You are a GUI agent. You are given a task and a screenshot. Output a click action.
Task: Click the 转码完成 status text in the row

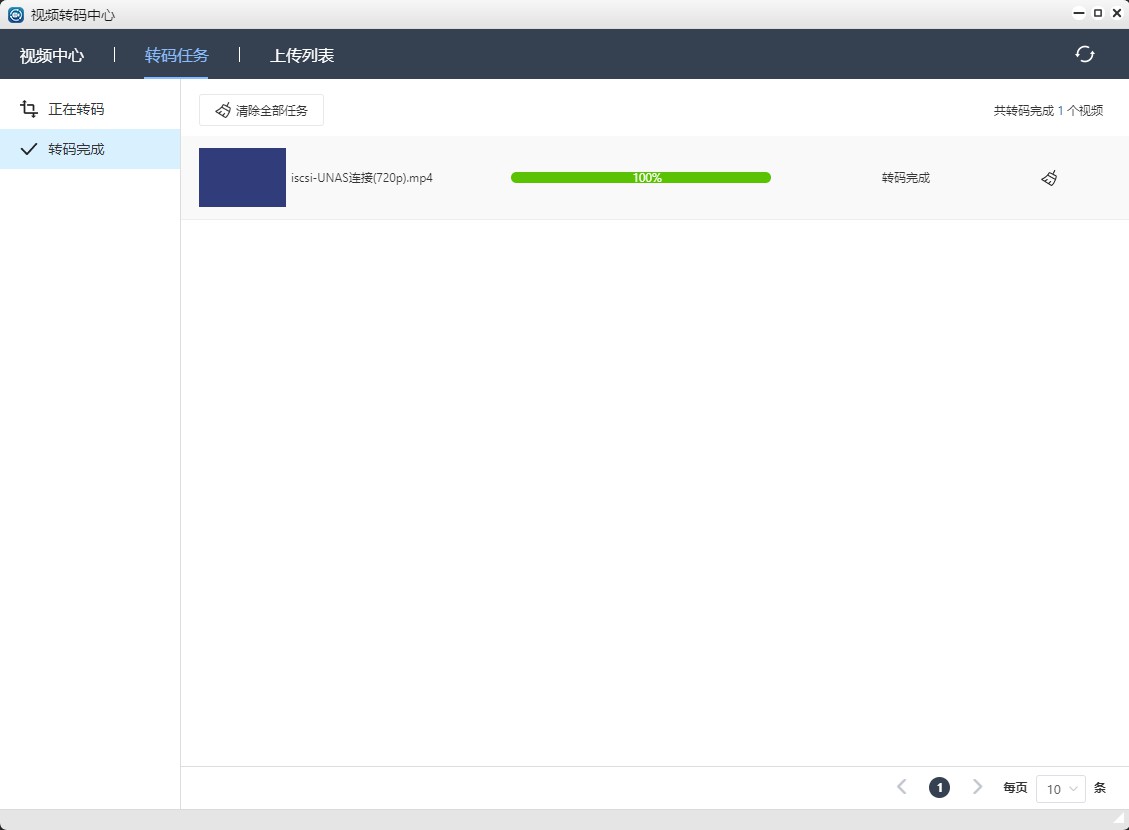[x=905, y=178]
